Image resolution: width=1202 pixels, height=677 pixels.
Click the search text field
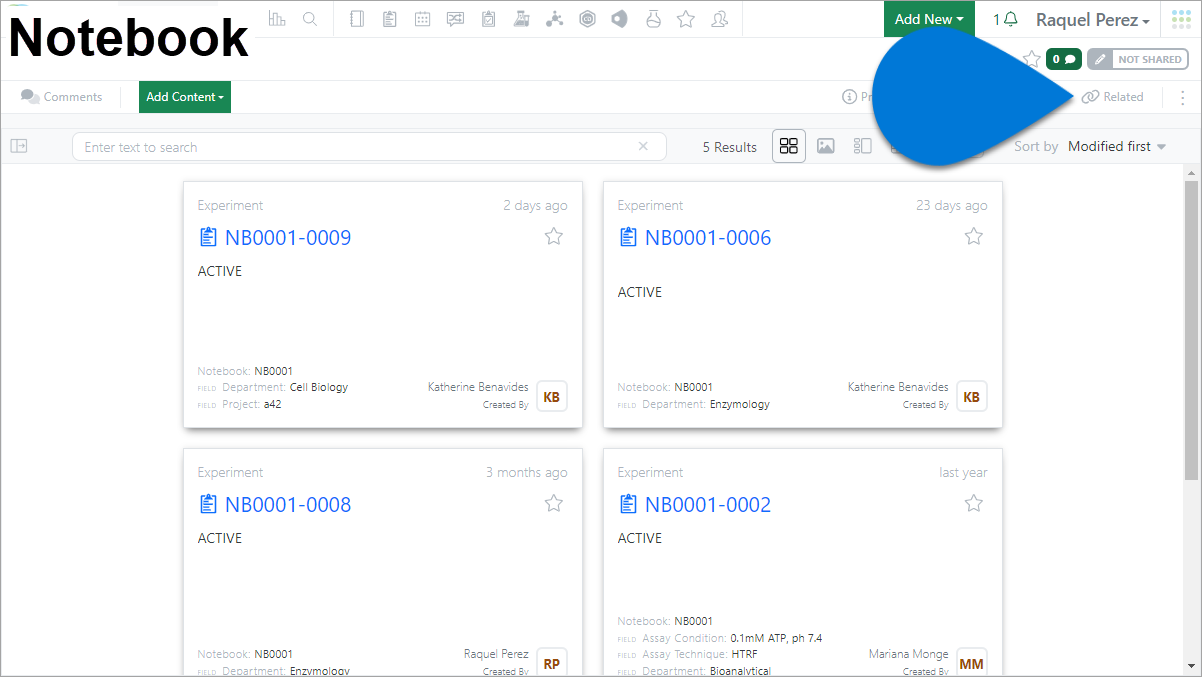[369, 146]
